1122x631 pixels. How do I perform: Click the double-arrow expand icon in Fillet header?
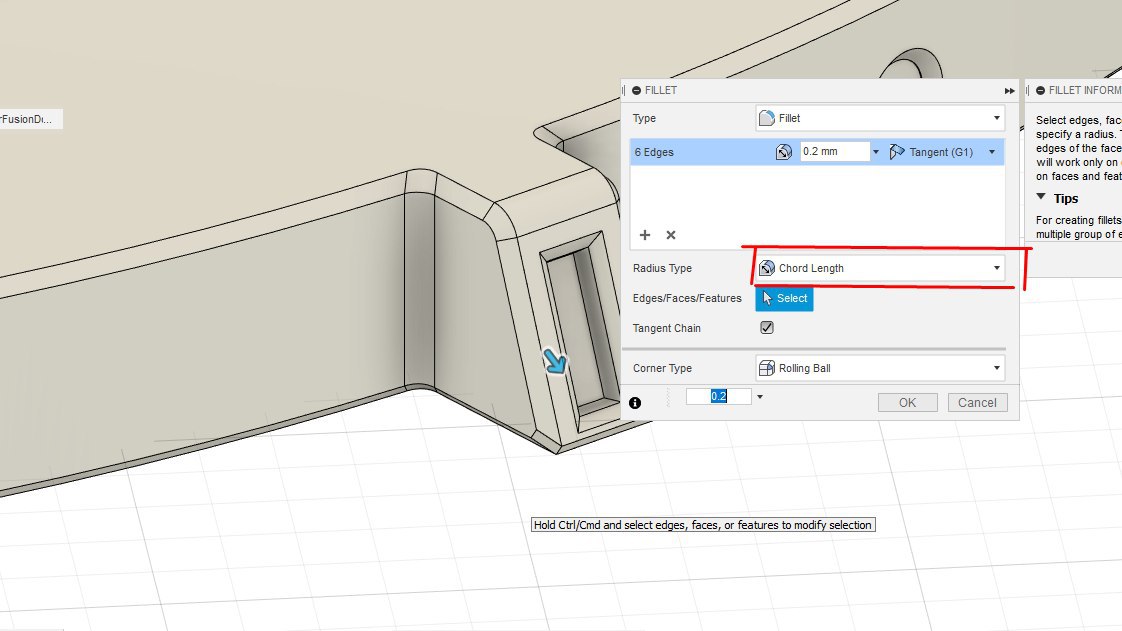click(1009, 91)
